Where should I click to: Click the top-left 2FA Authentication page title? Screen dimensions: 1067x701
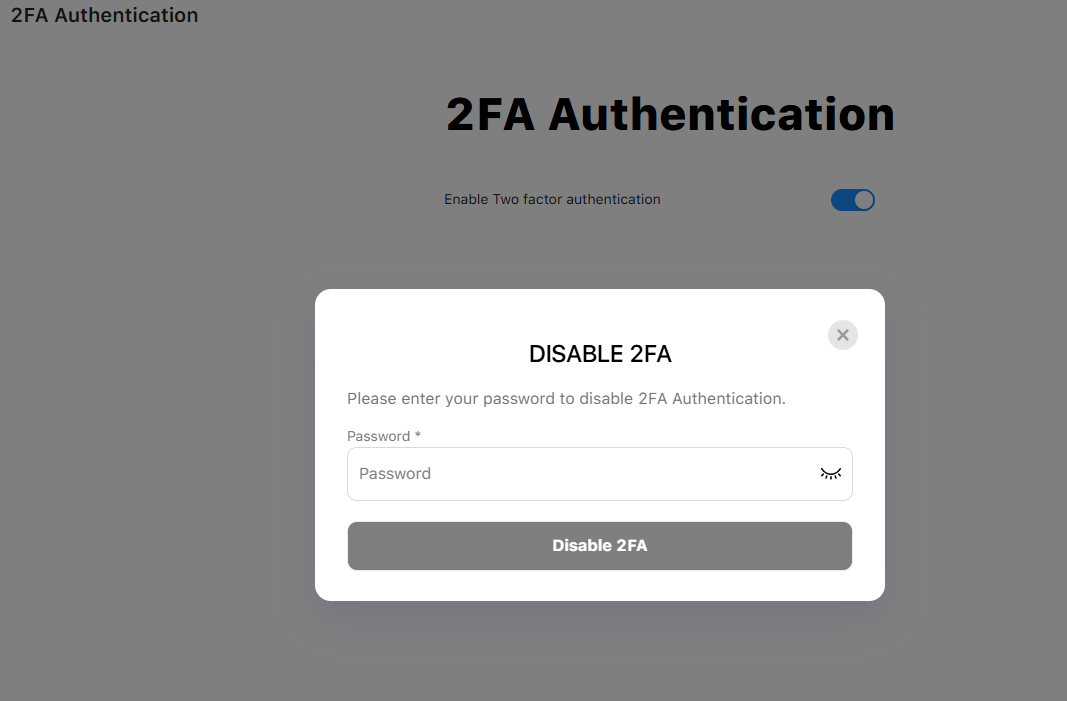[104, 15]
